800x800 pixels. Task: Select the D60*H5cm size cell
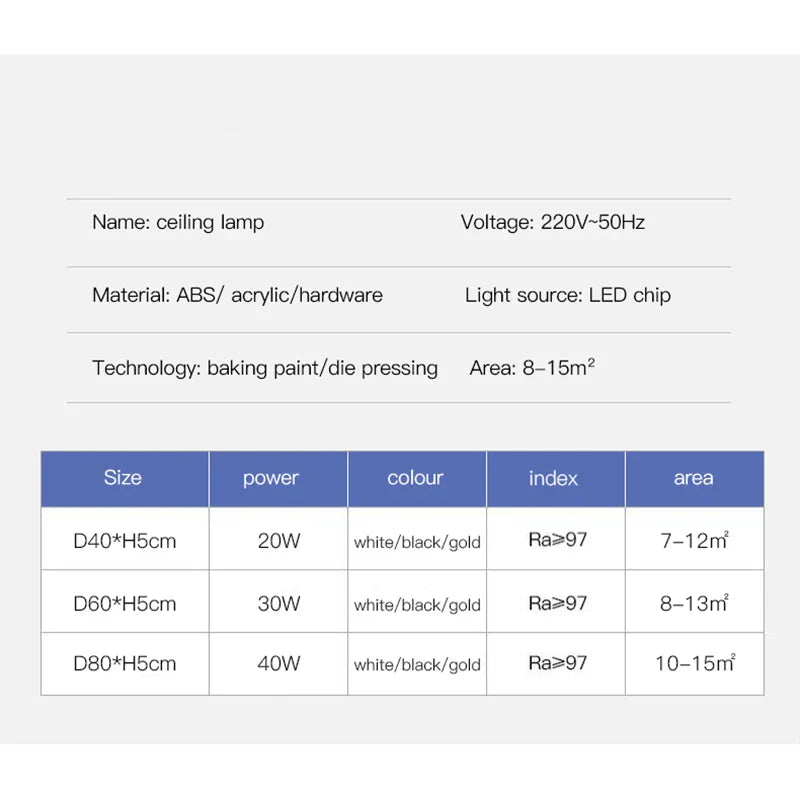(125, 603)
